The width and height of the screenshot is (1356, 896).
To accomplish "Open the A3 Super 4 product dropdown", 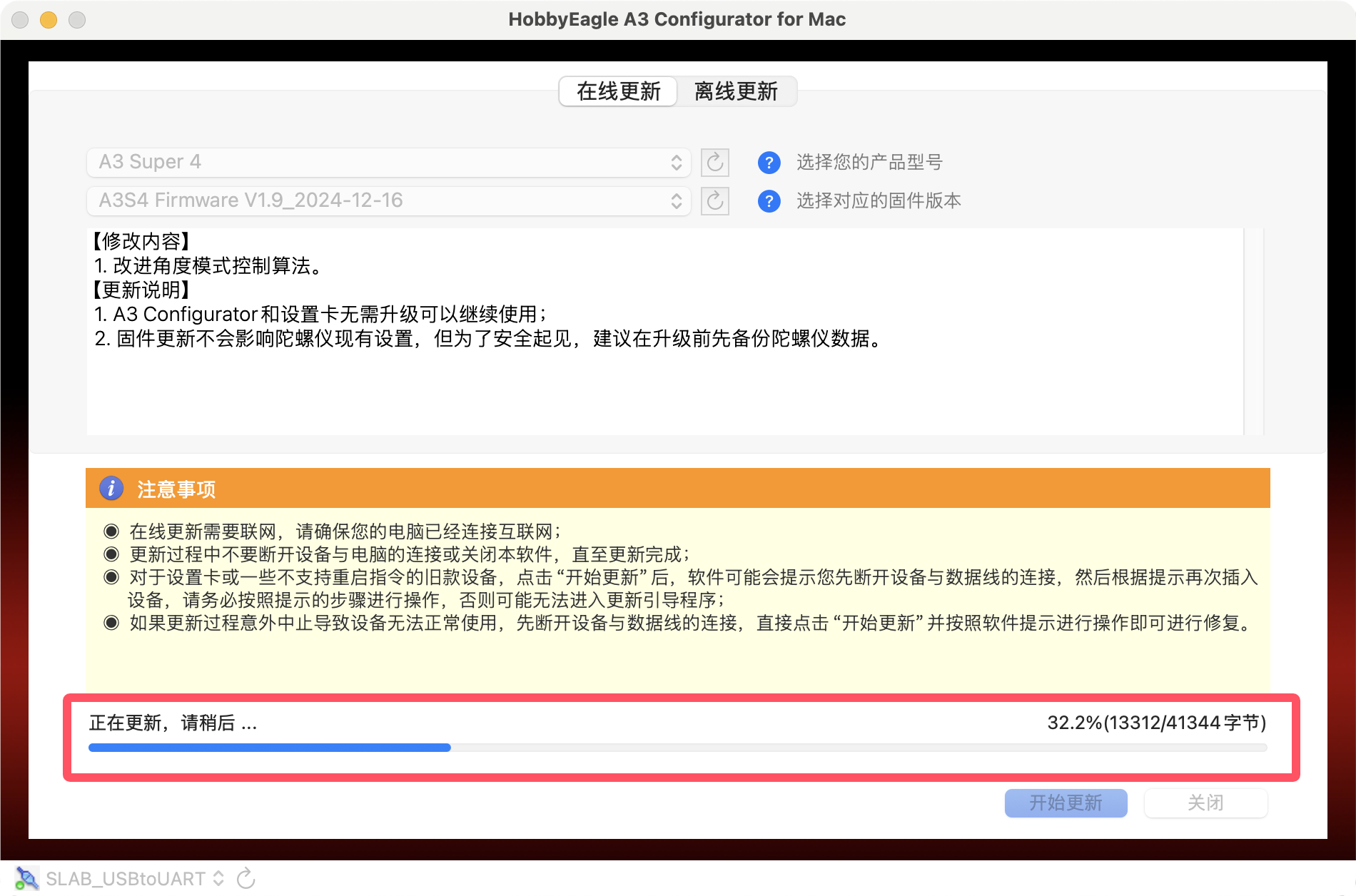I will point(388,162).
